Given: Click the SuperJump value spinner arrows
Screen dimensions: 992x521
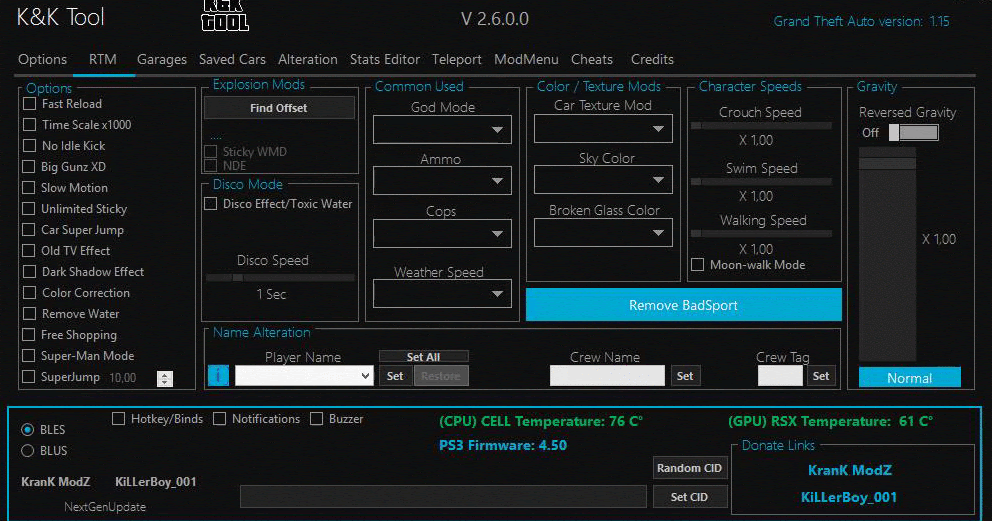Looking at the screenshot, I should (x=164, y=378).
